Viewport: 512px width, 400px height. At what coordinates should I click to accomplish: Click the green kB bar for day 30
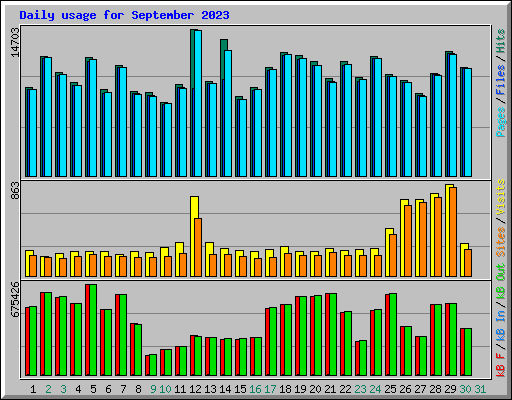pos(468,352)
